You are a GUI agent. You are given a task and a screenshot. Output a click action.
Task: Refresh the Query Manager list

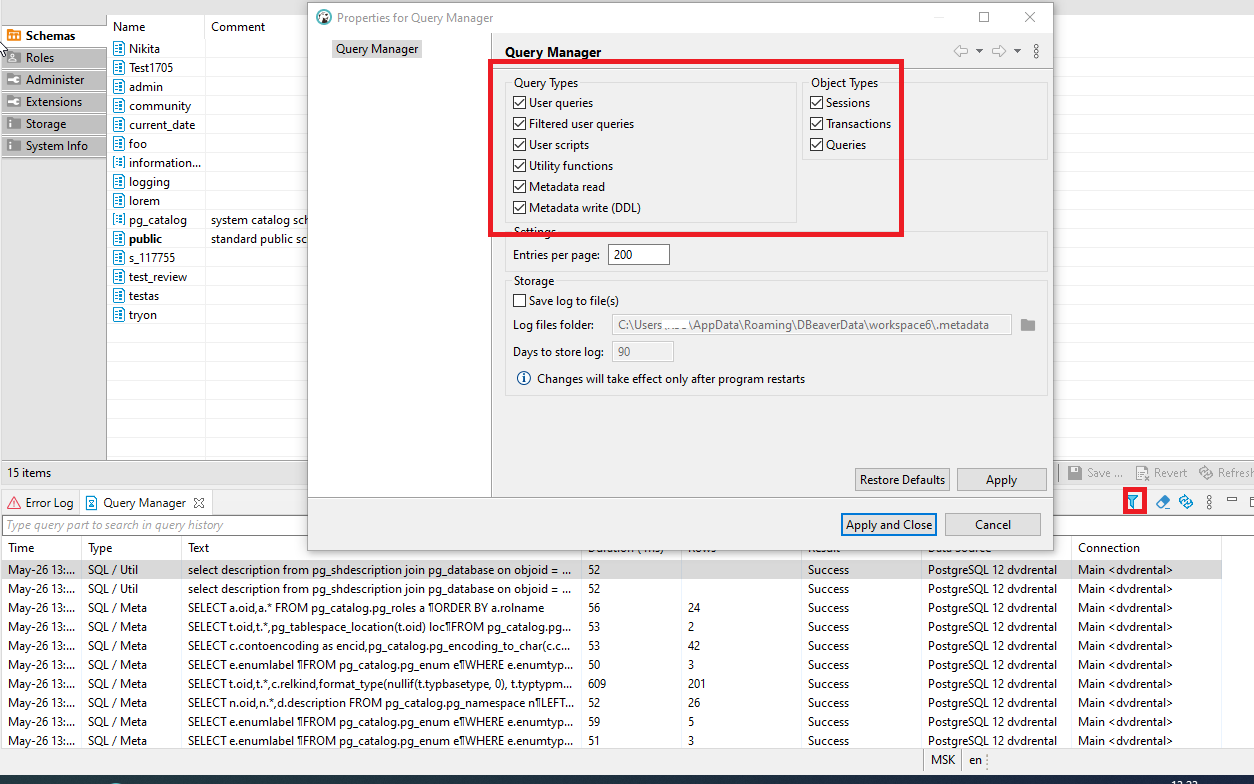1186,501
